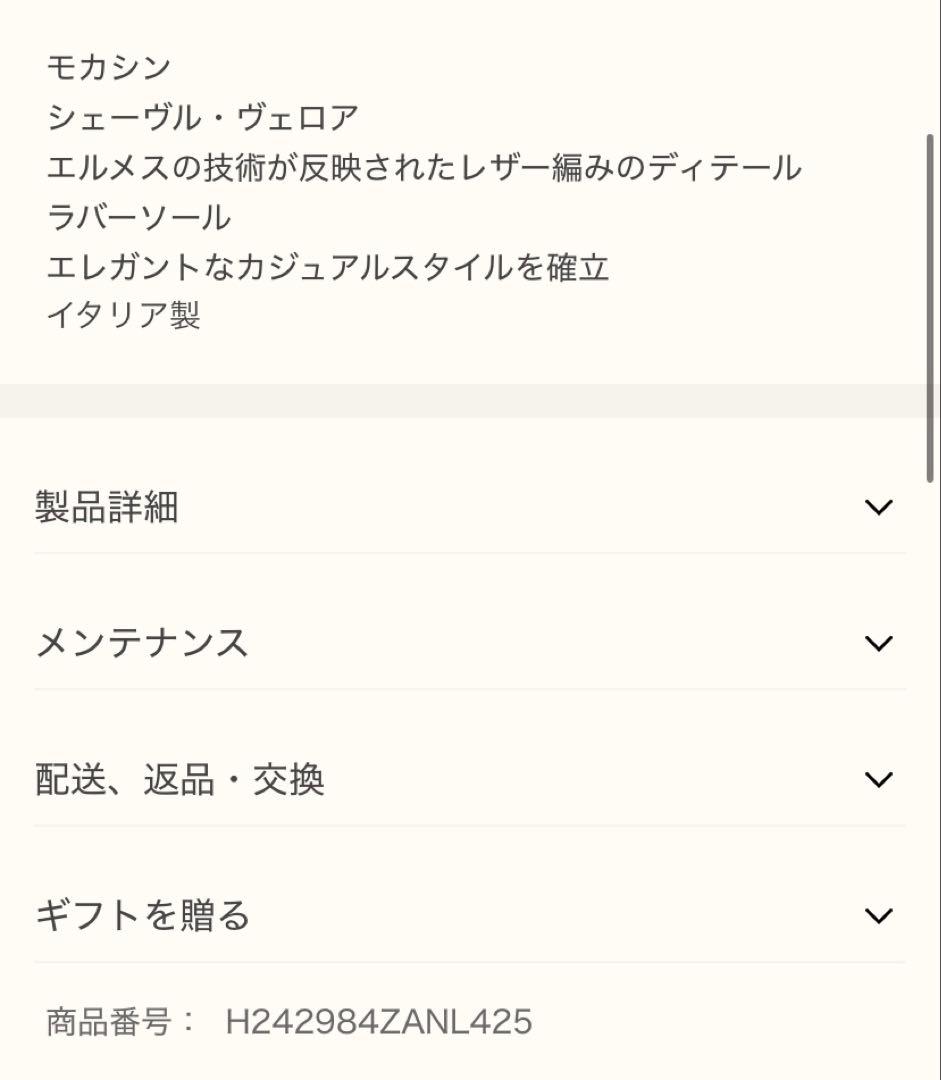Click the vertical scrollbar thumb

(930, 308)
